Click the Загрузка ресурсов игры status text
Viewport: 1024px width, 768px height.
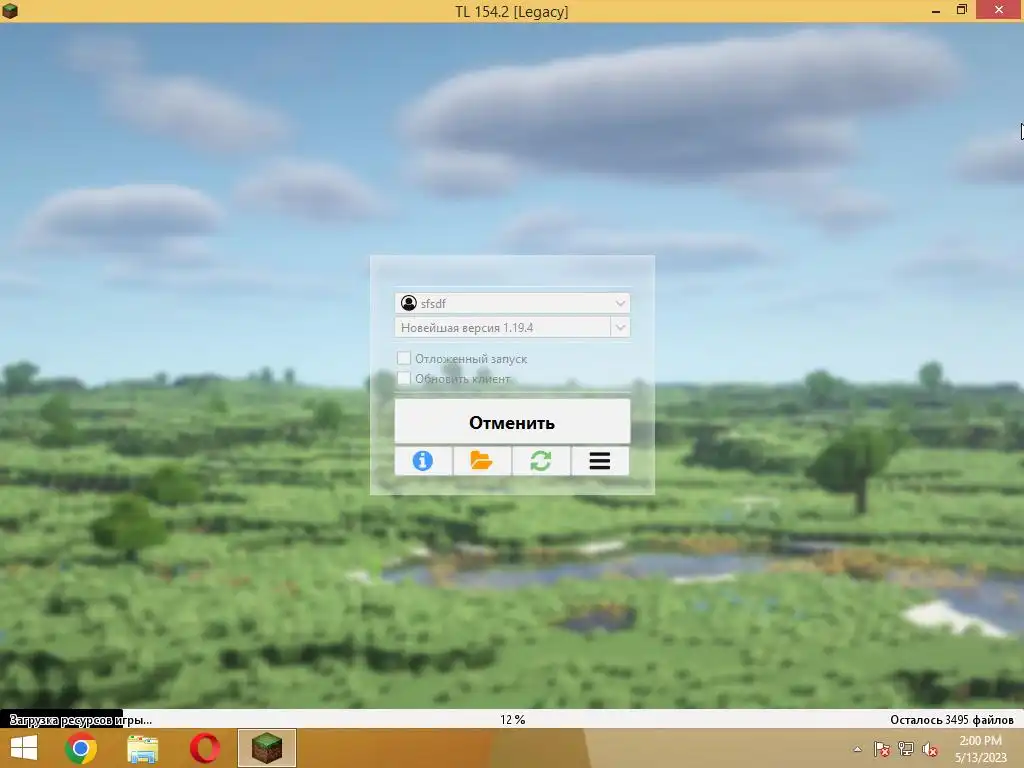[80, 720]
